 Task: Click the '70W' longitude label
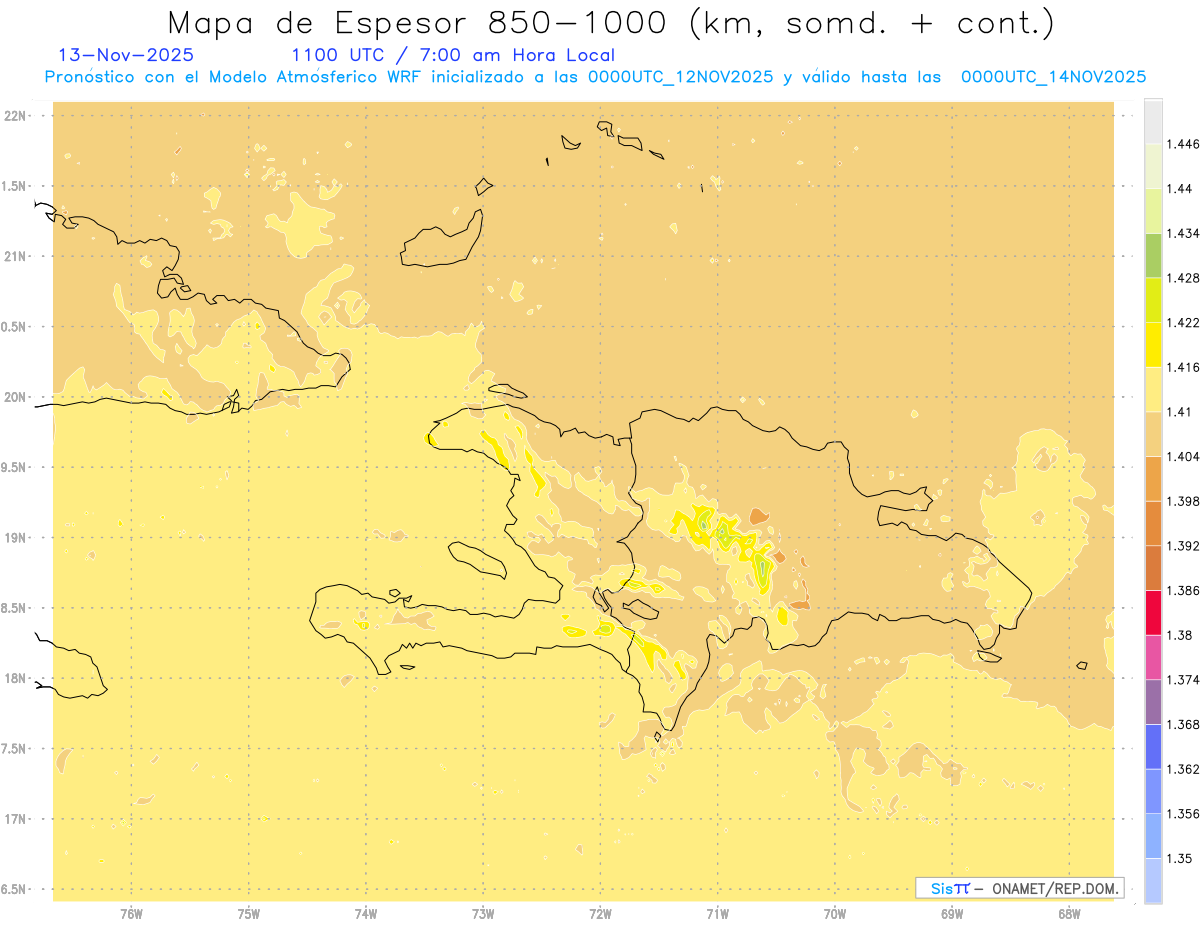coord(835,914)
